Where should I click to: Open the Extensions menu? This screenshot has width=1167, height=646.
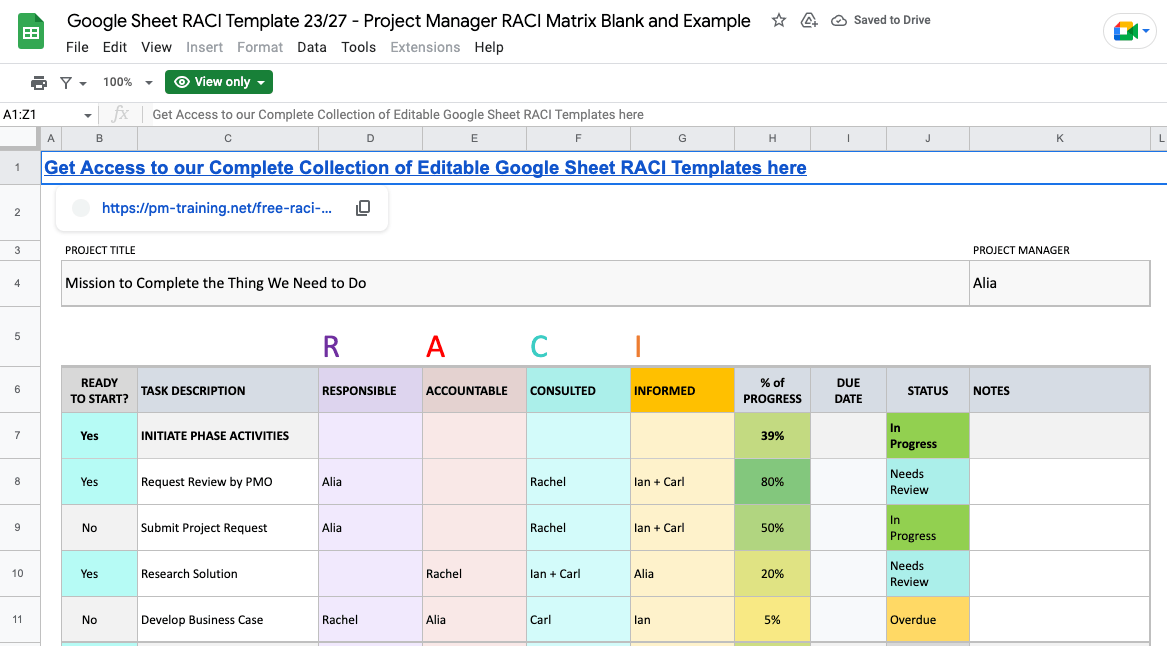tap(425, 47)
